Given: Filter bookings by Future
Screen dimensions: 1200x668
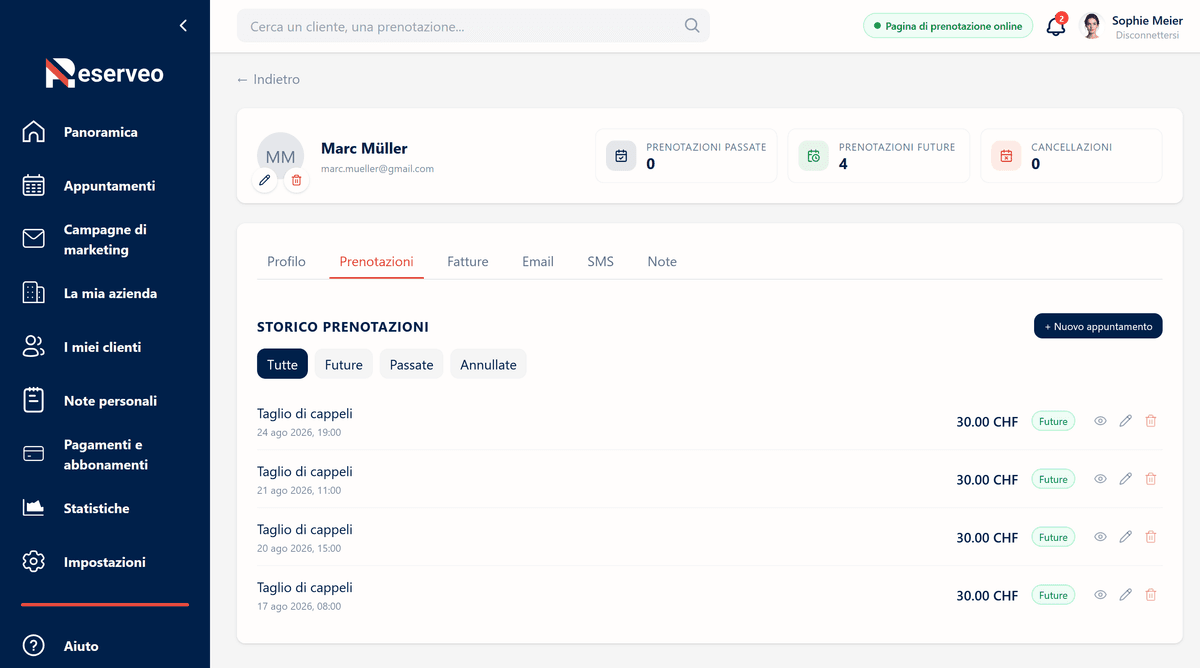Looking at the screenshot, I should (x=343, y=364).
